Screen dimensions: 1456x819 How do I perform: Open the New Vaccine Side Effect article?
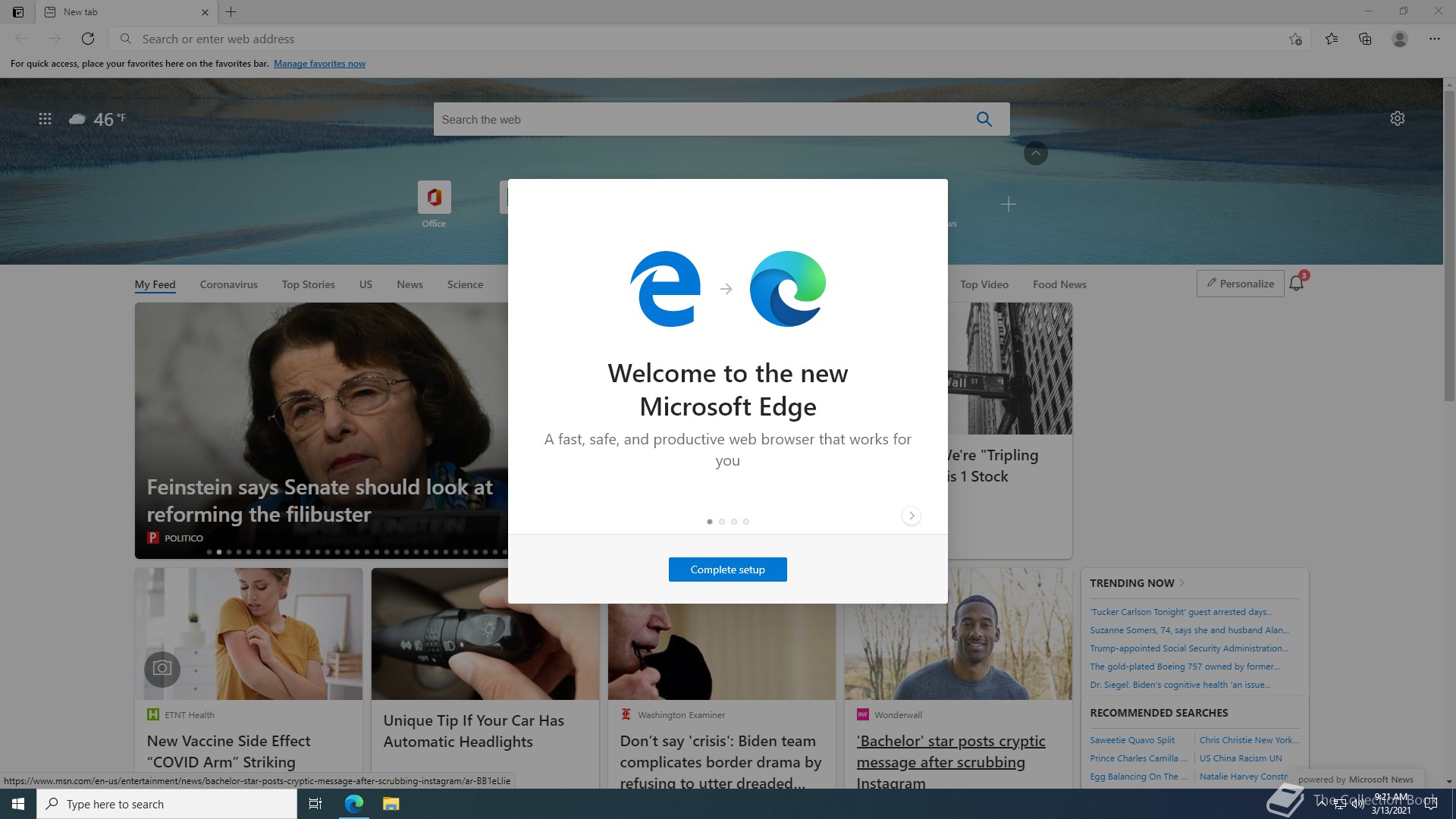[x=228, y=752]
